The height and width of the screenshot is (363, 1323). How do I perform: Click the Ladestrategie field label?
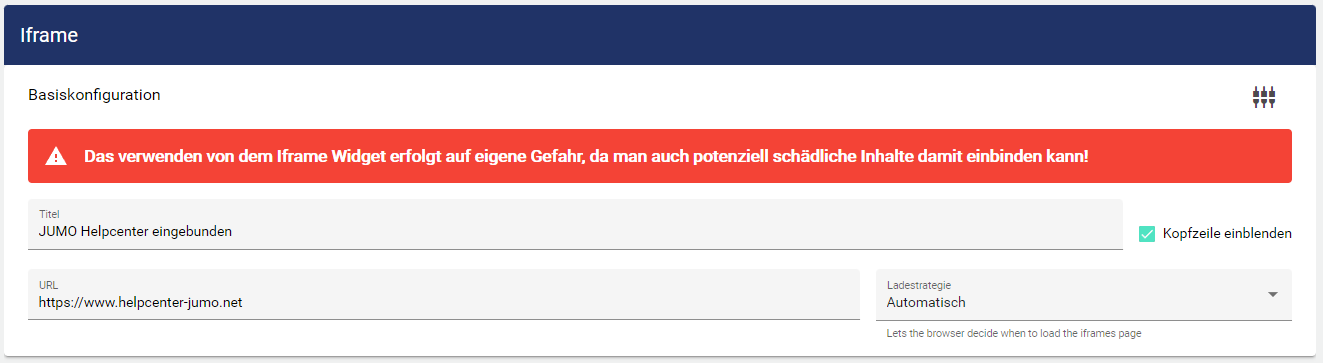[x=917, y=285]
